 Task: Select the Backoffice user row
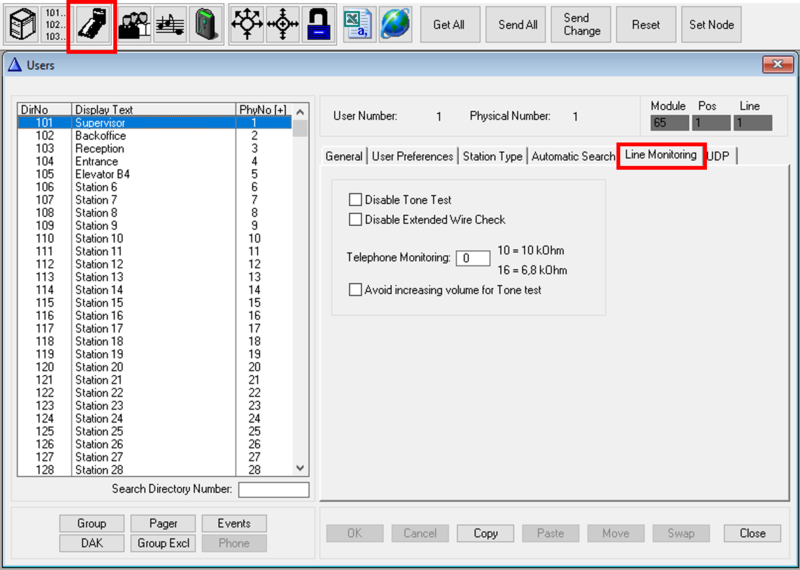tap(155, 136)
